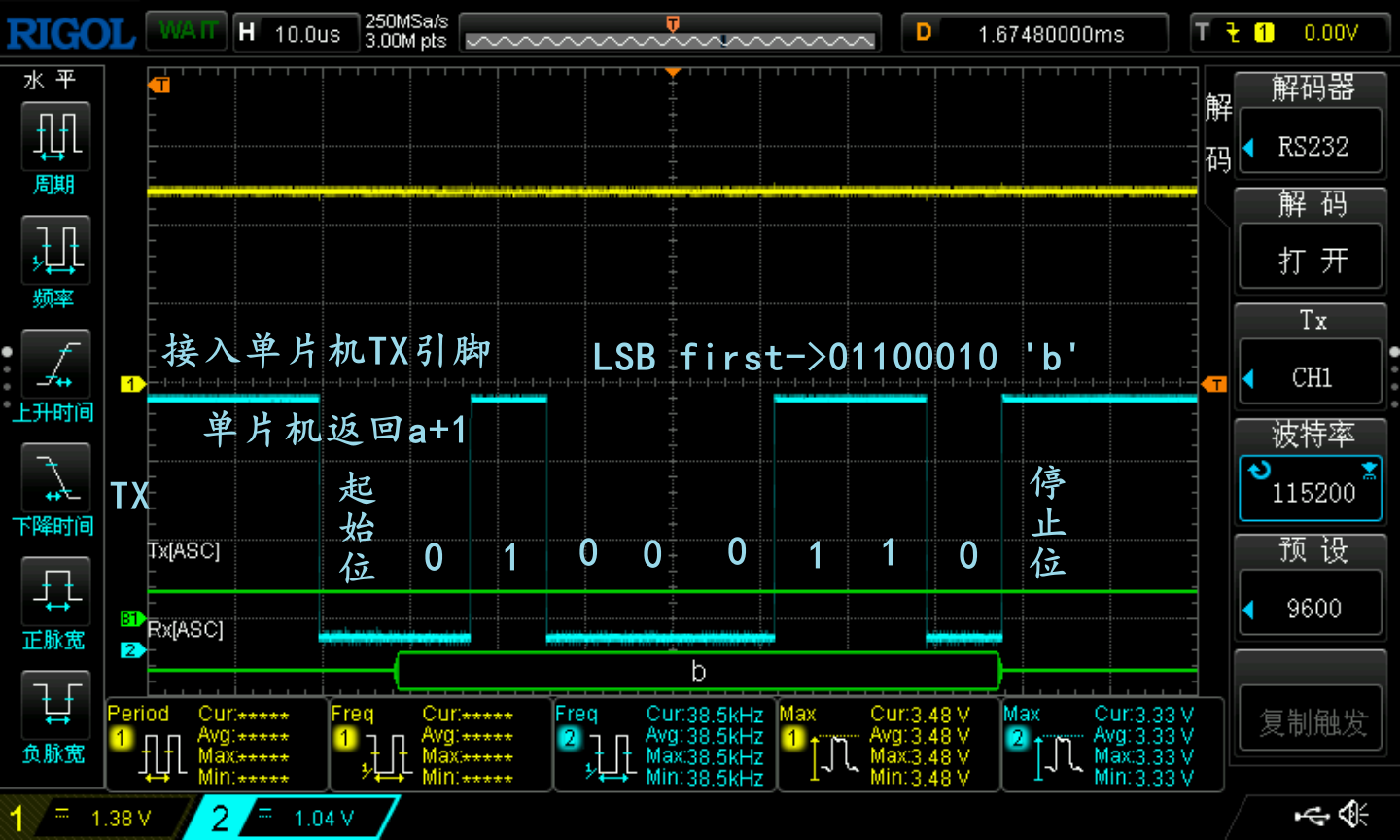Click the channel 2 ground level marker
The width and height of the screenshot is (1400, 840).
coord(132,650)
